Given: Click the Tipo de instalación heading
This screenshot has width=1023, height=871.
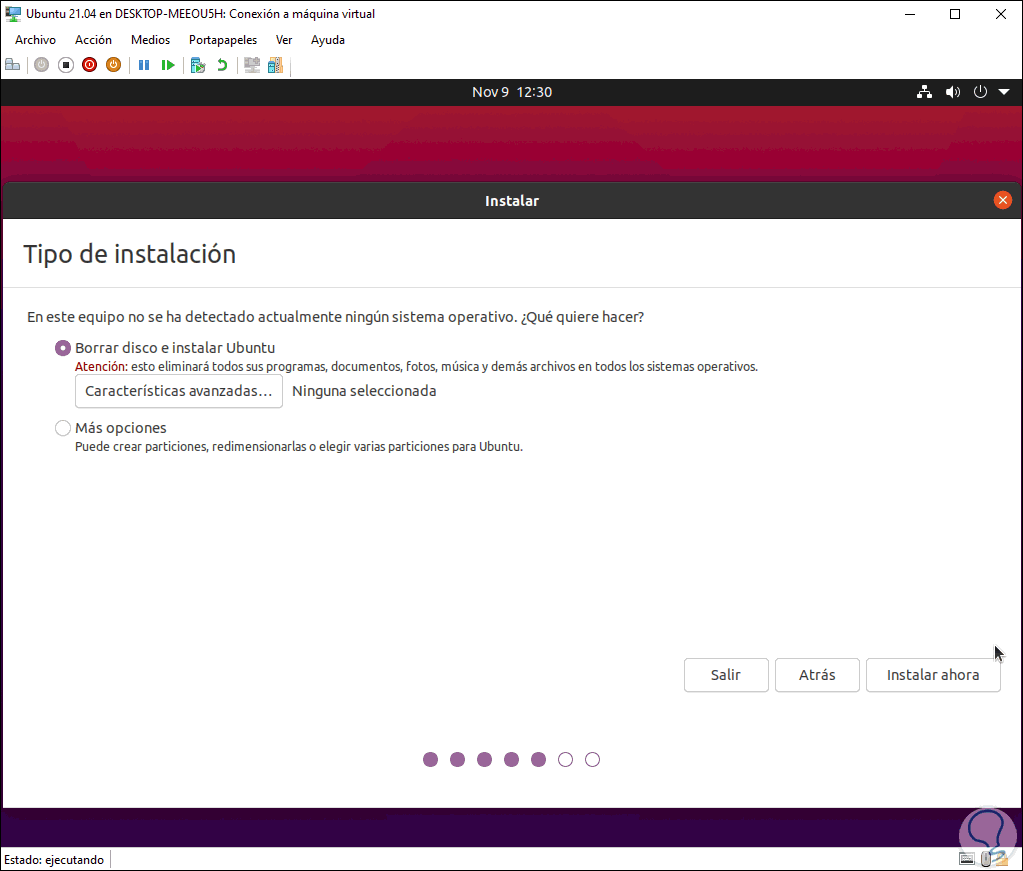Looking at the screenshot, I should [x=129, y=254].
